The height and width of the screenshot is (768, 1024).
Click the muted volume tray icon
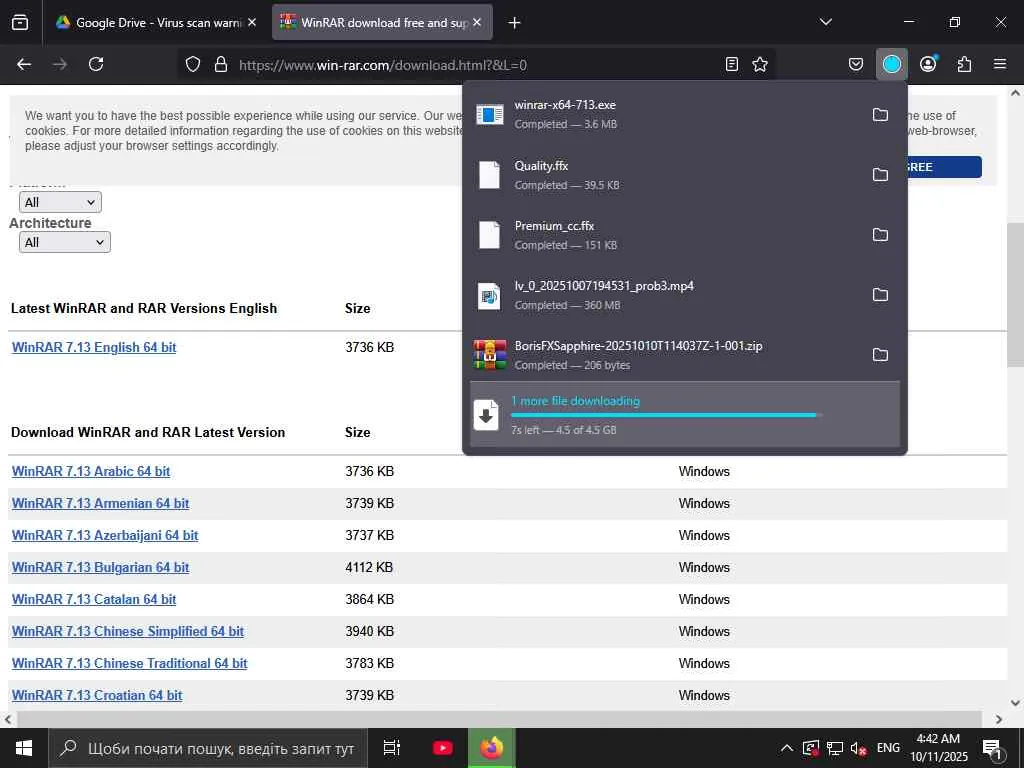tap(858, 748)
